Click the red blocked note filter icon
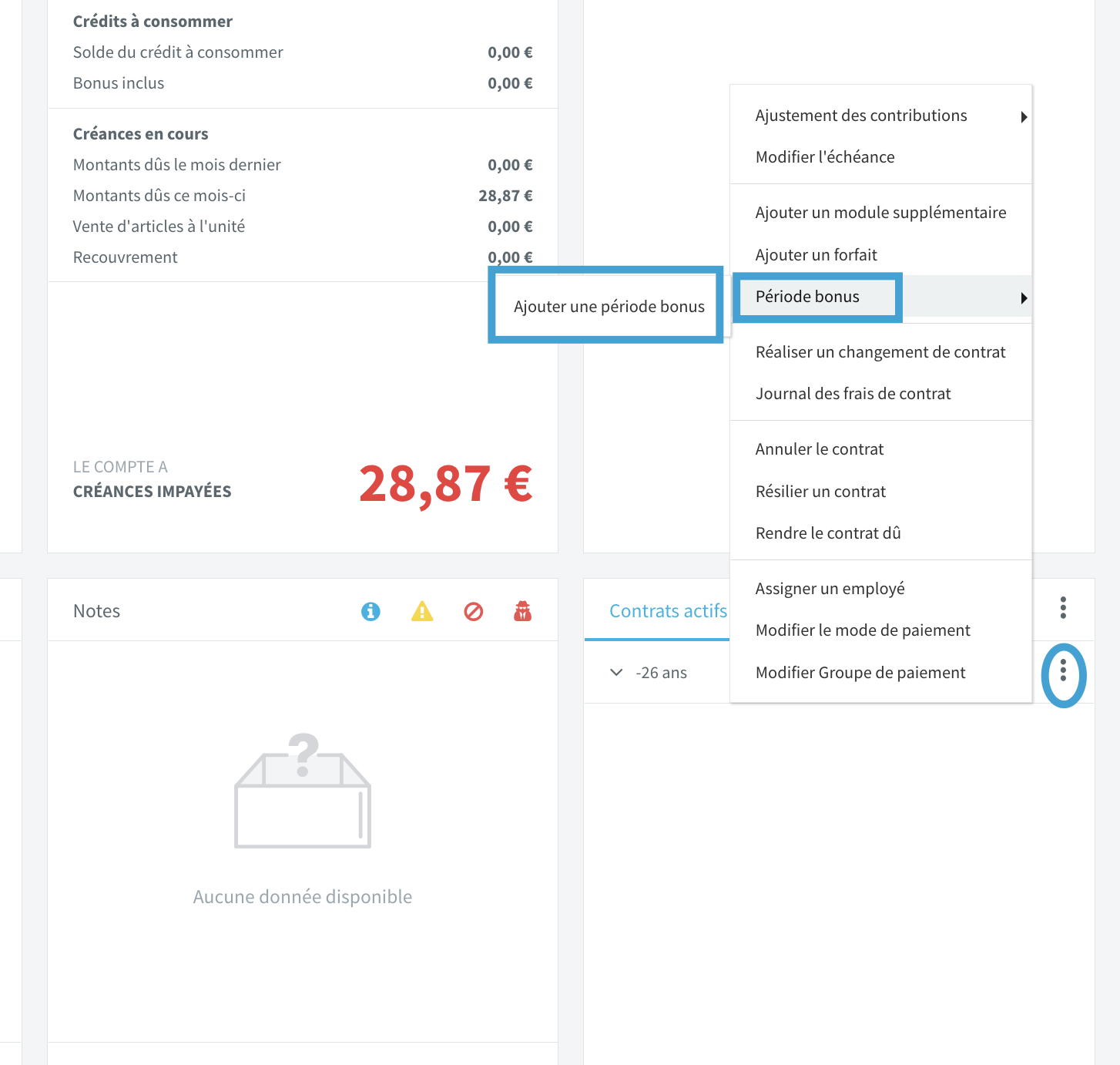Image resolution: width=1120 pixels, height=1065 pixels. tap(473, 611)
